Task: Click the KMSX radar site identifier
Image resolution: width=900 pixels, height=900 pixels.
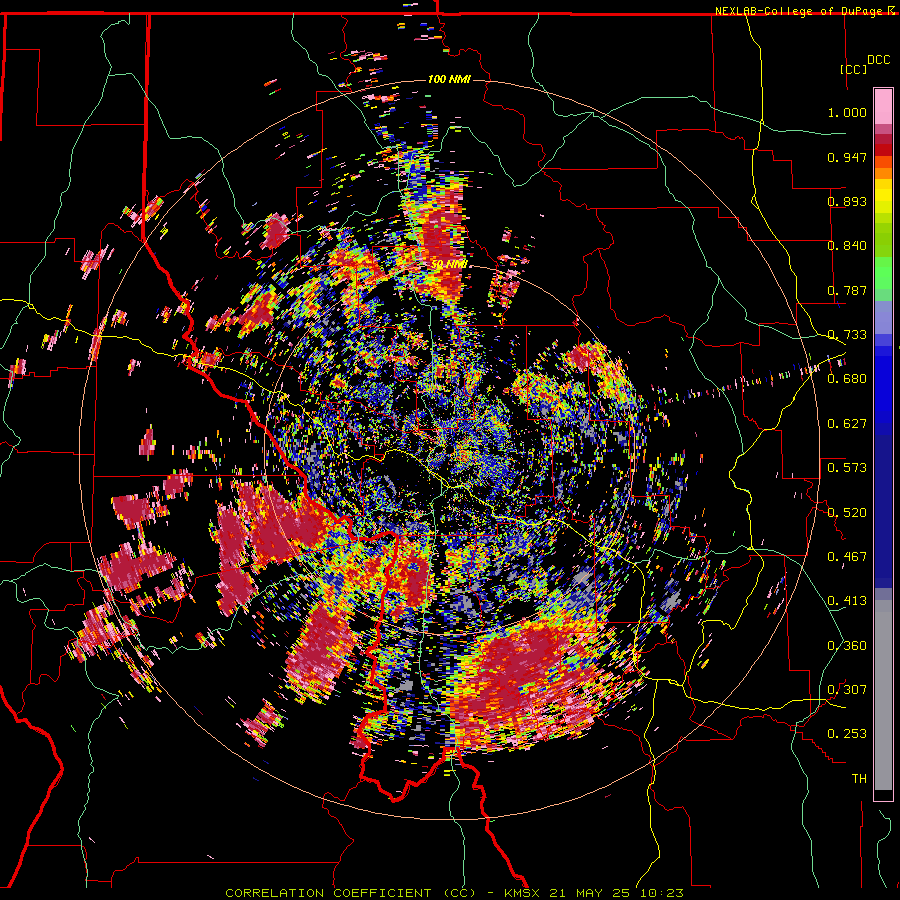Action: 523,893
